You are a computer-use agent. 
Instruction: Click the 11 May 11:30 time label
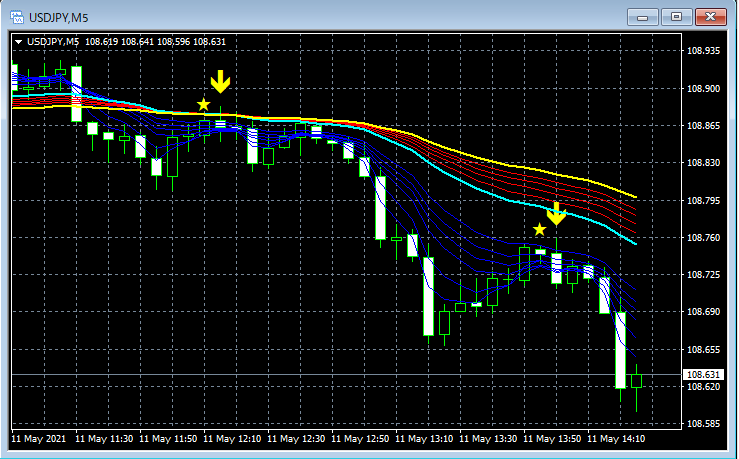tap(104, 439)
